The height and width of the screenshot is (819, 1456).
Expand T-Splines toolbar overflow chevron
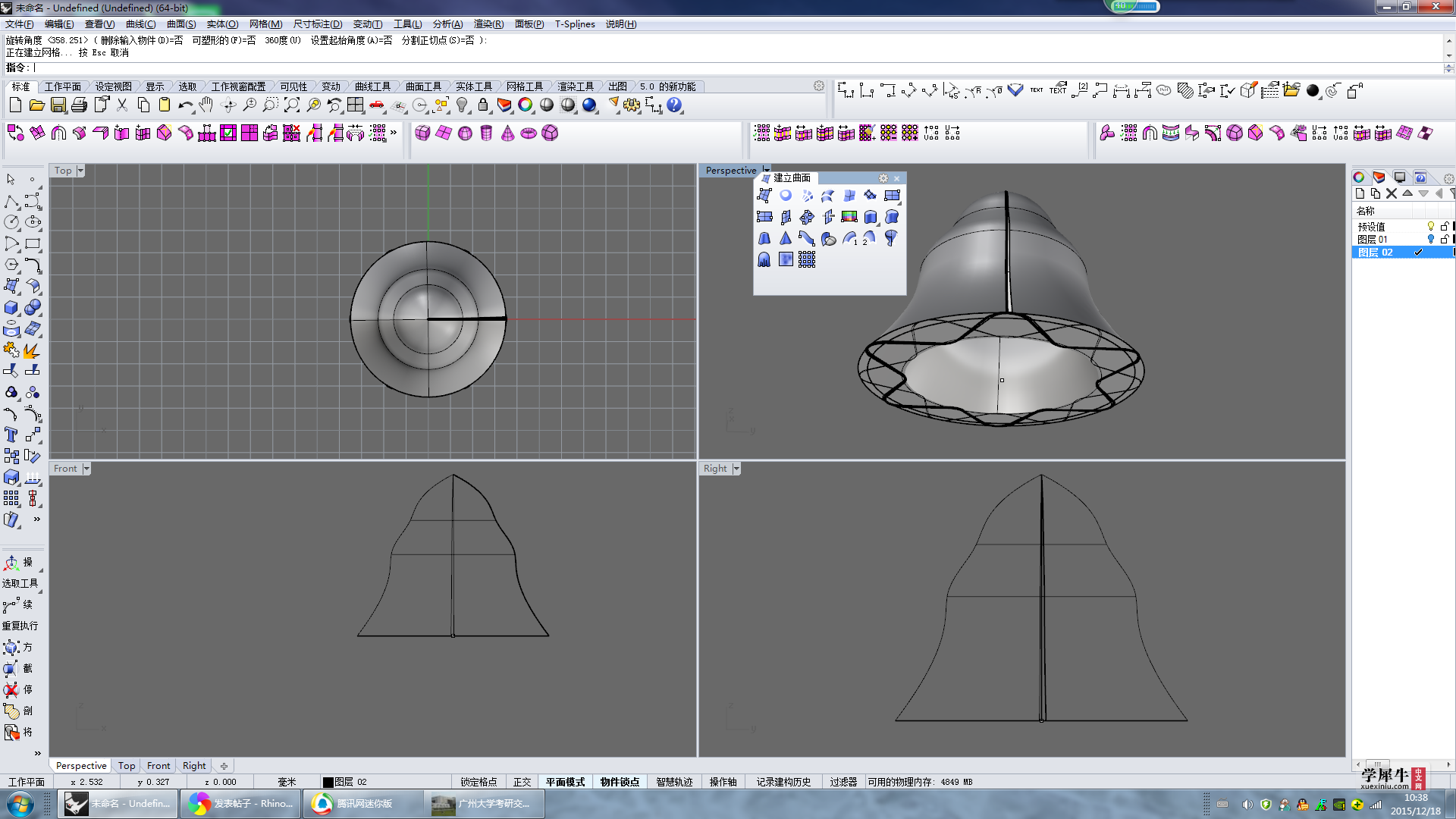click(394, 133)
